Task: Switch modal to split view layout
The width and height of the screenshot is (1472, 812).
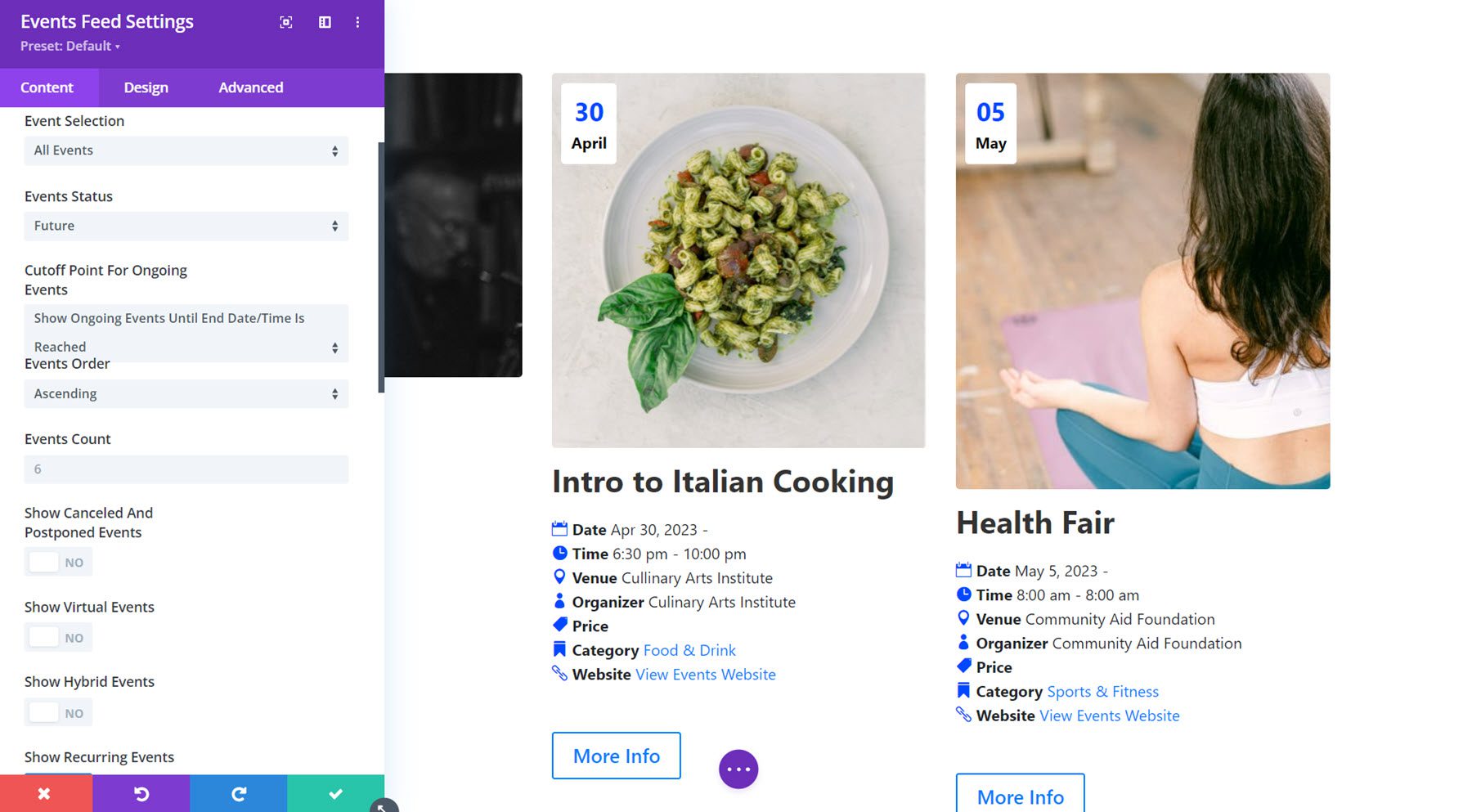Action: (x=324, y=22)
